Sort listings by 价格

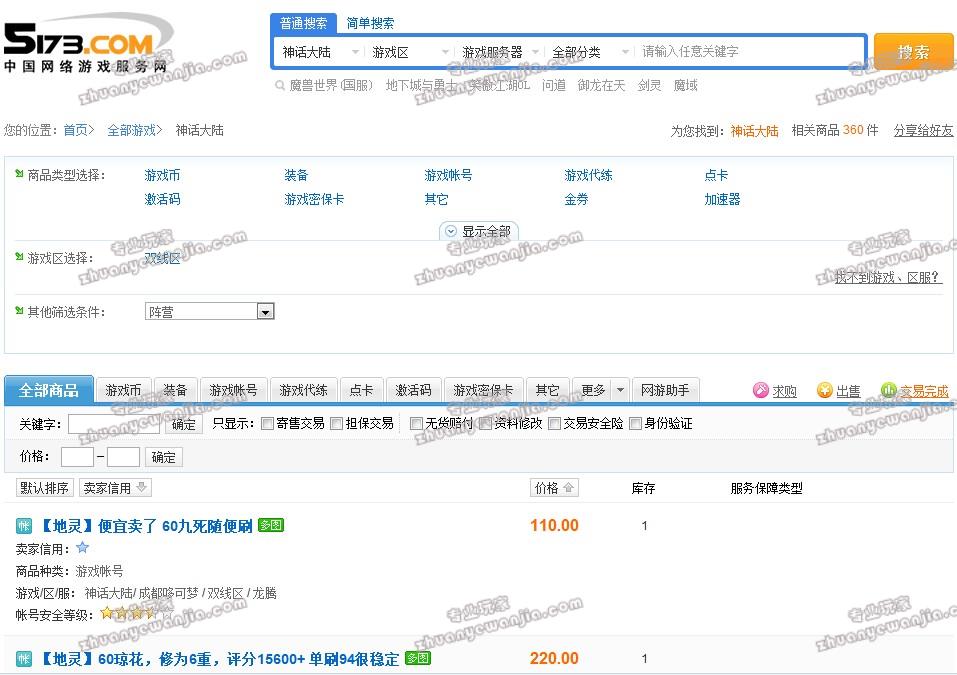coord(554,488)
